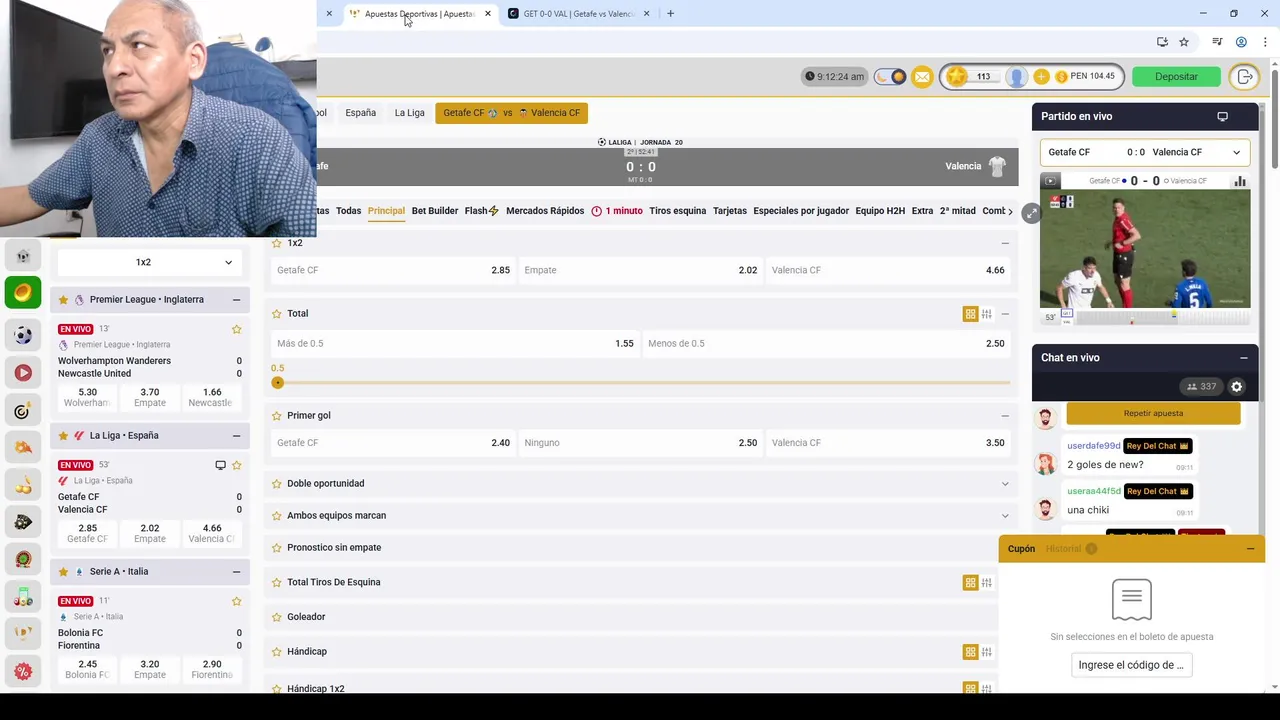This screenshot has width=1280, height=720.
Task: Click the live match video thumbnail
Action: point(1145,249)
